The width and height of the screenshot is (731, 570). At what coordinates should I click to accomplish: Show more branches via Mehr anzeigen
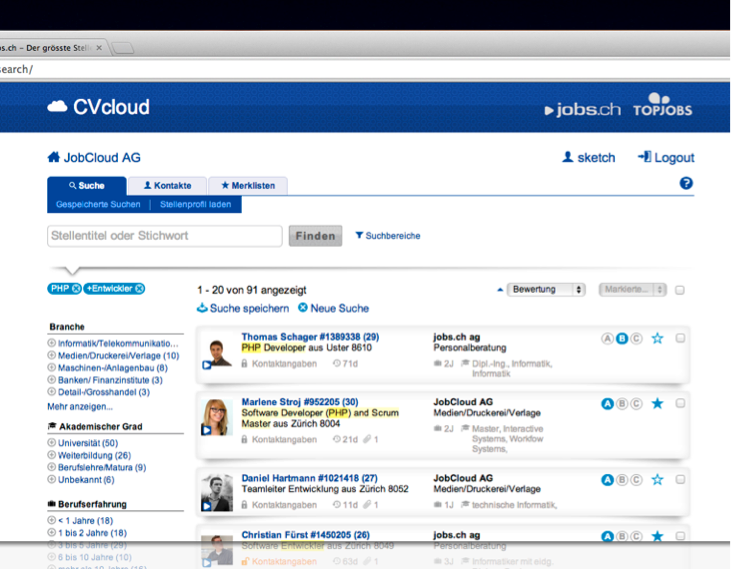(x=80, y=406)
